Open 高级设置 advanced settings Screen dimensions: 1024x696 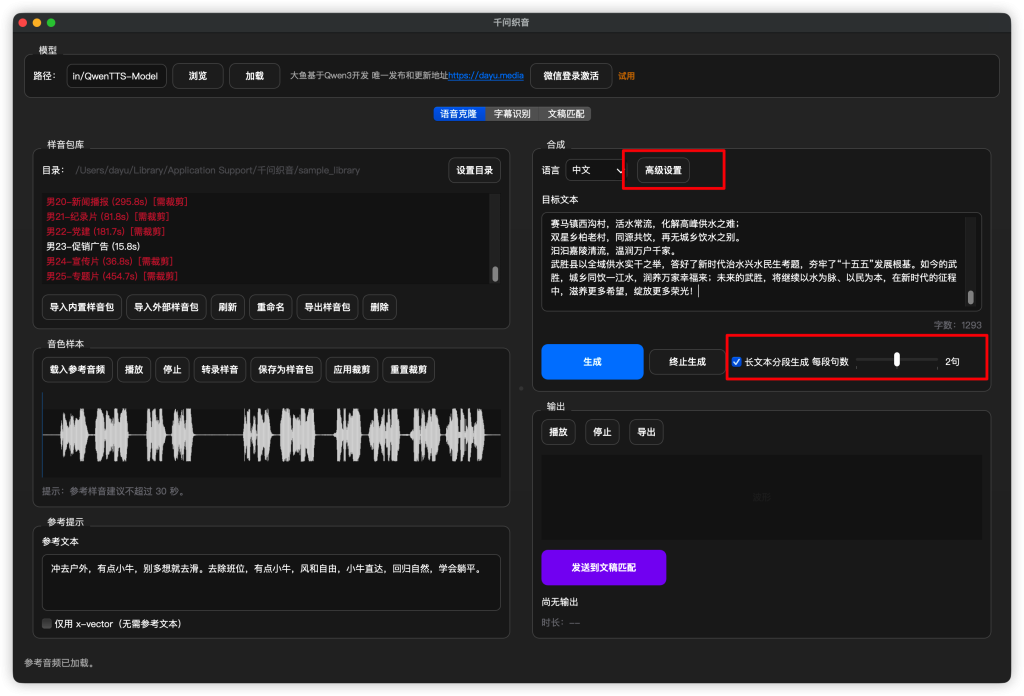[663, 170]
